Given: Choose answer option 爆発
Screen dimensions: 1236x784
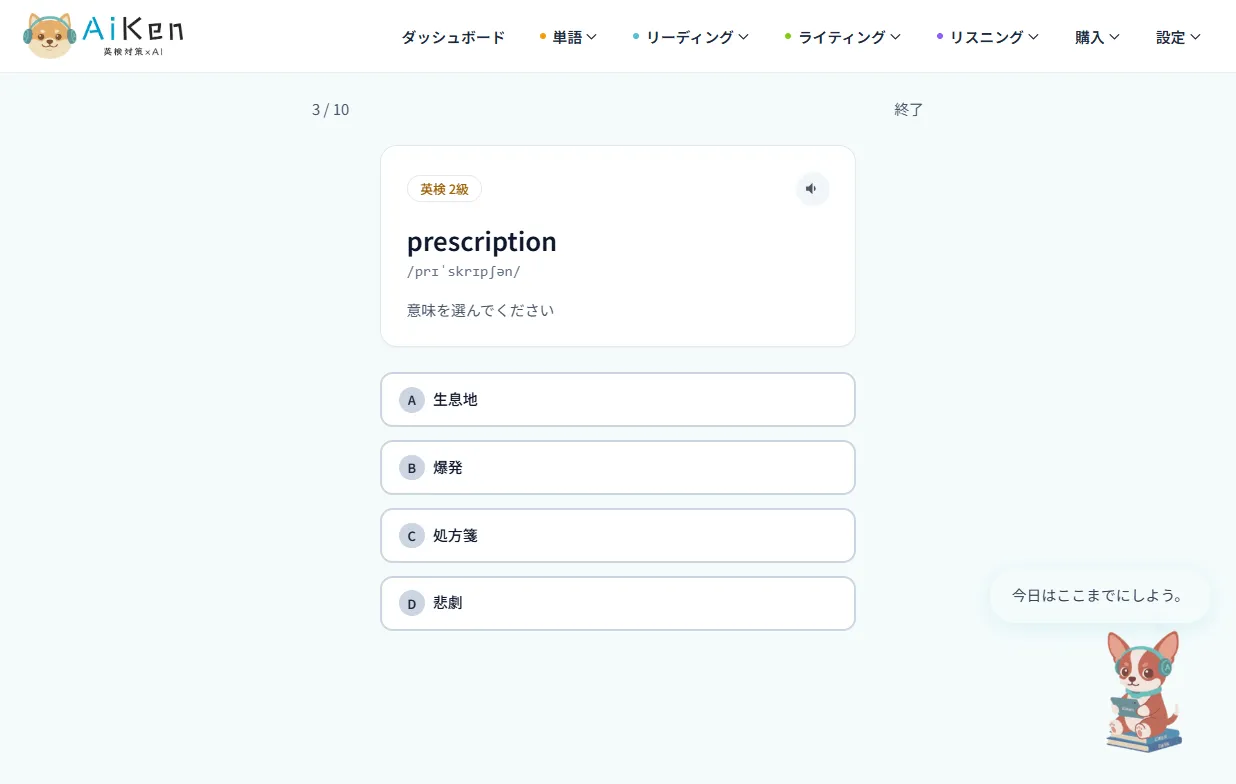Looking at the screenshot, I should (x=618, y=468).
